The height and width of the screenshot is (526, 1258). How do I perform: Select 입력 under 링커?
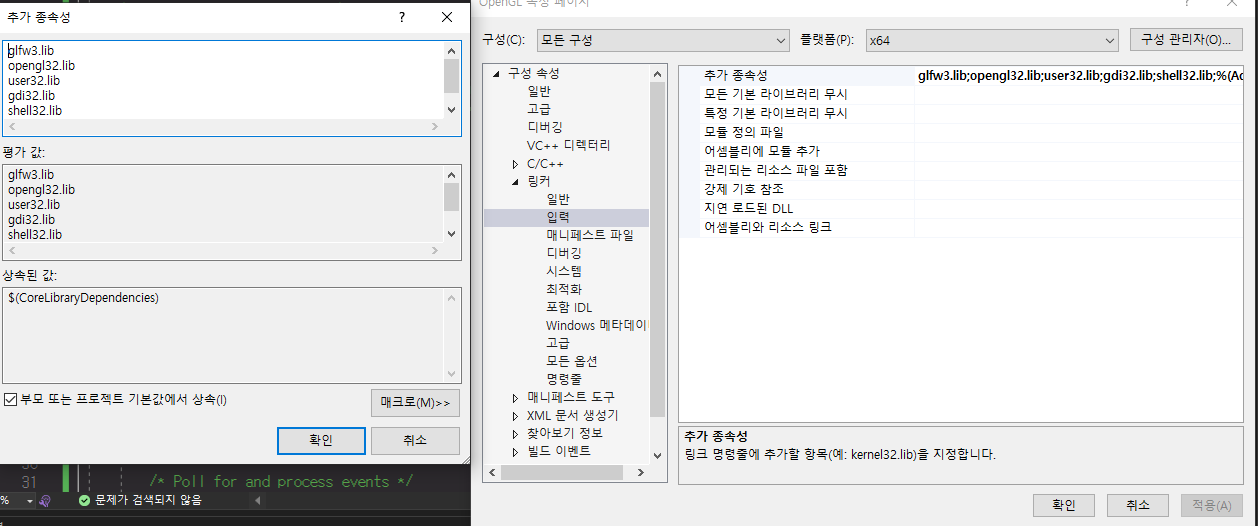tap(558, 217)
